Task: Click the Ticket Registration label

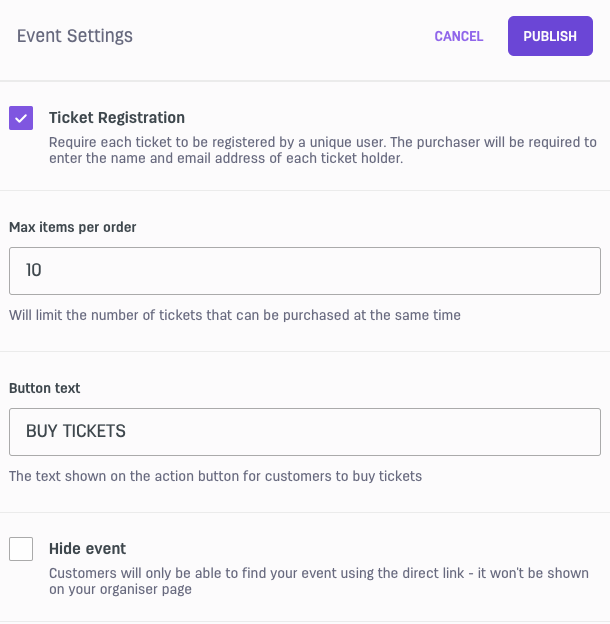Action: tap(117, 118)
